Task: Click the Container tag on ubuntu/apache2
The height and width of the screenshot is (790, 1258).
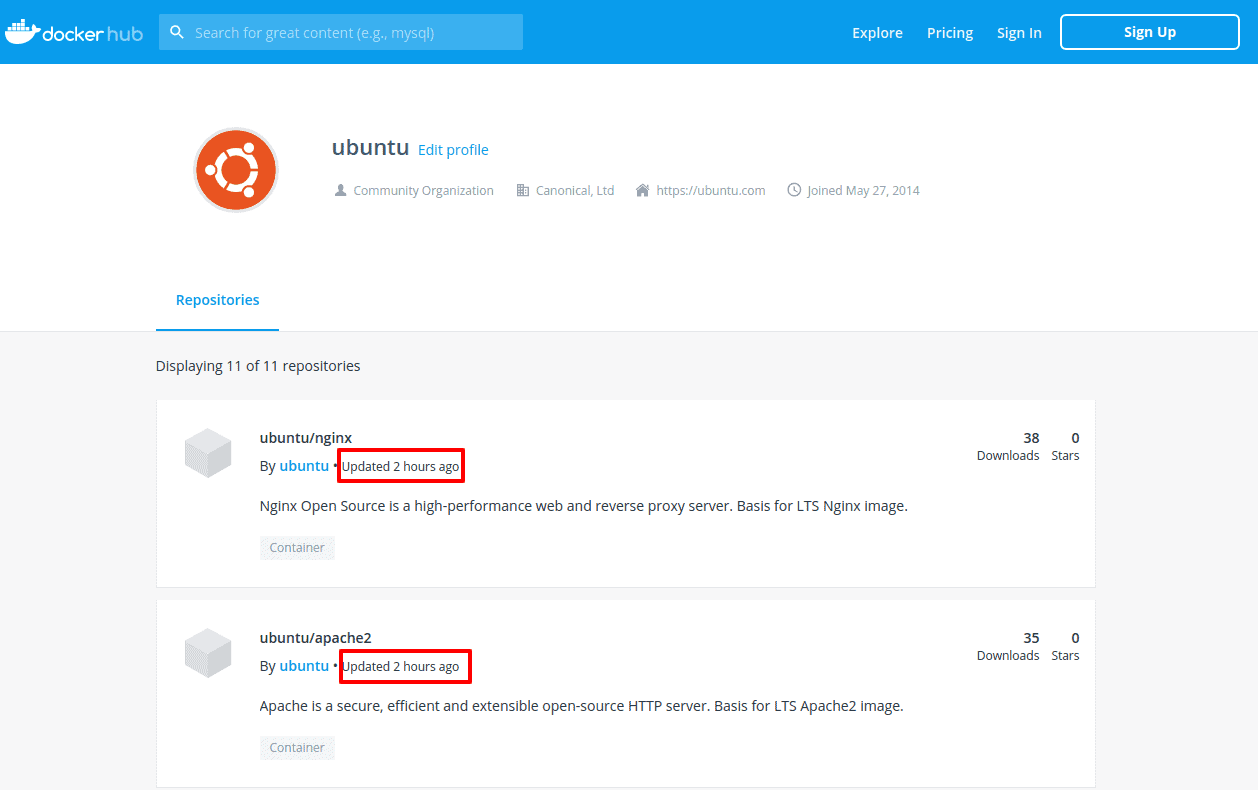Action: [297, 748]
